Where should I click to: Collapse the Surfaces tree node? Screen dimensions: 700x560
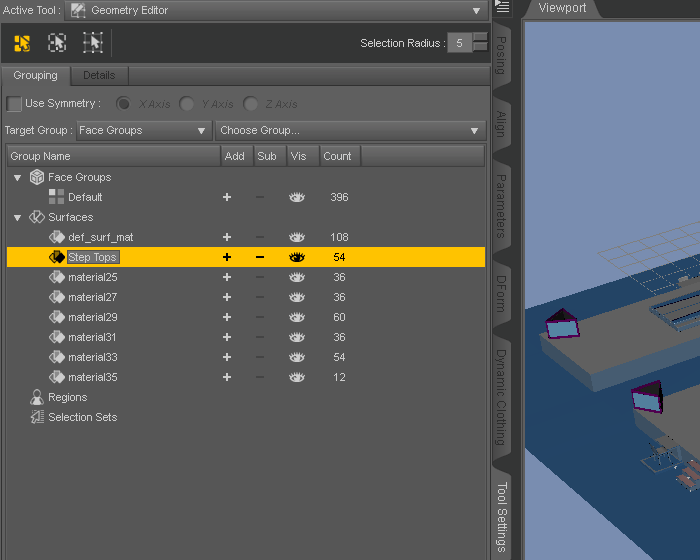[x=17, y=218]
